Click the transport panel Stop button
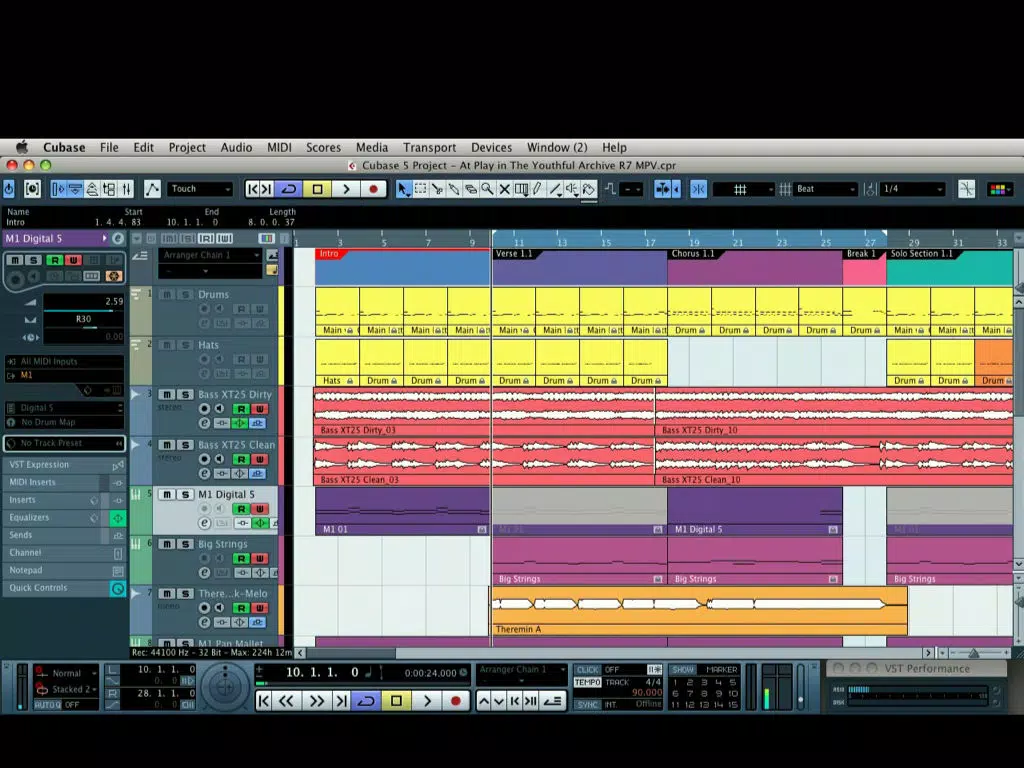1024x768 pixels. coord(396,701)
